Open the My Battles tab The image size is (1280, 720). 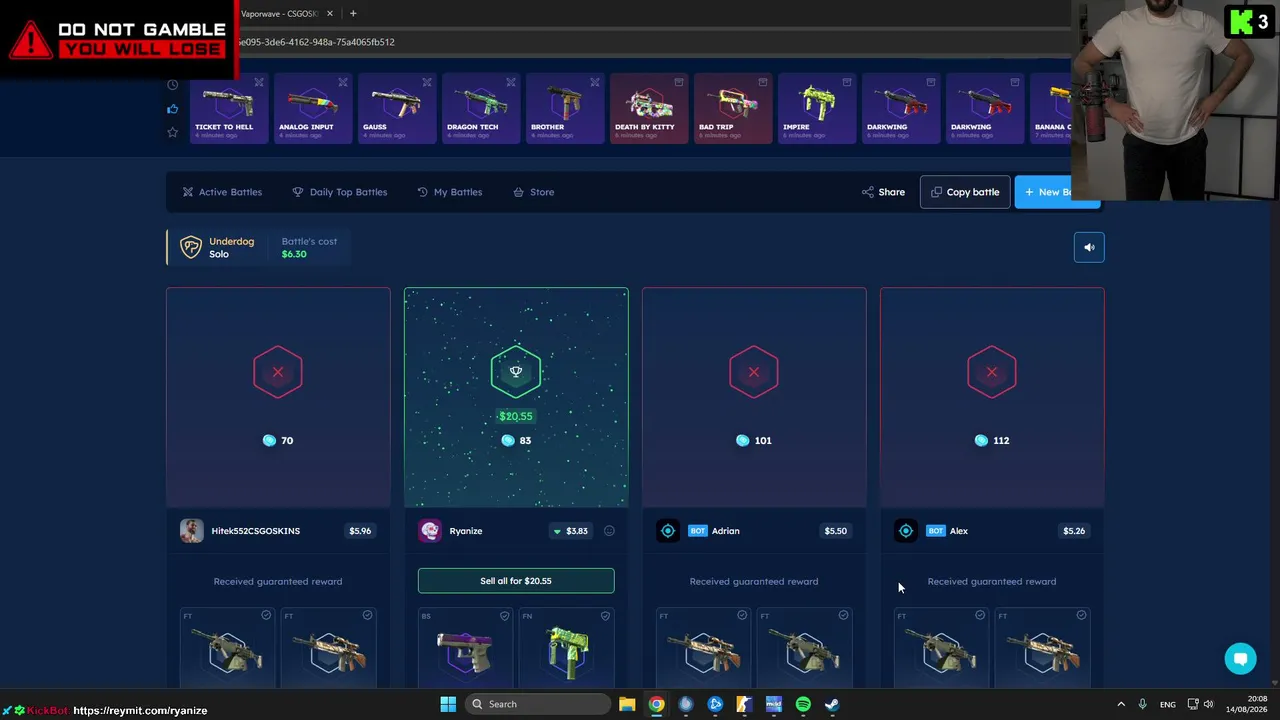tap(449, 192)
